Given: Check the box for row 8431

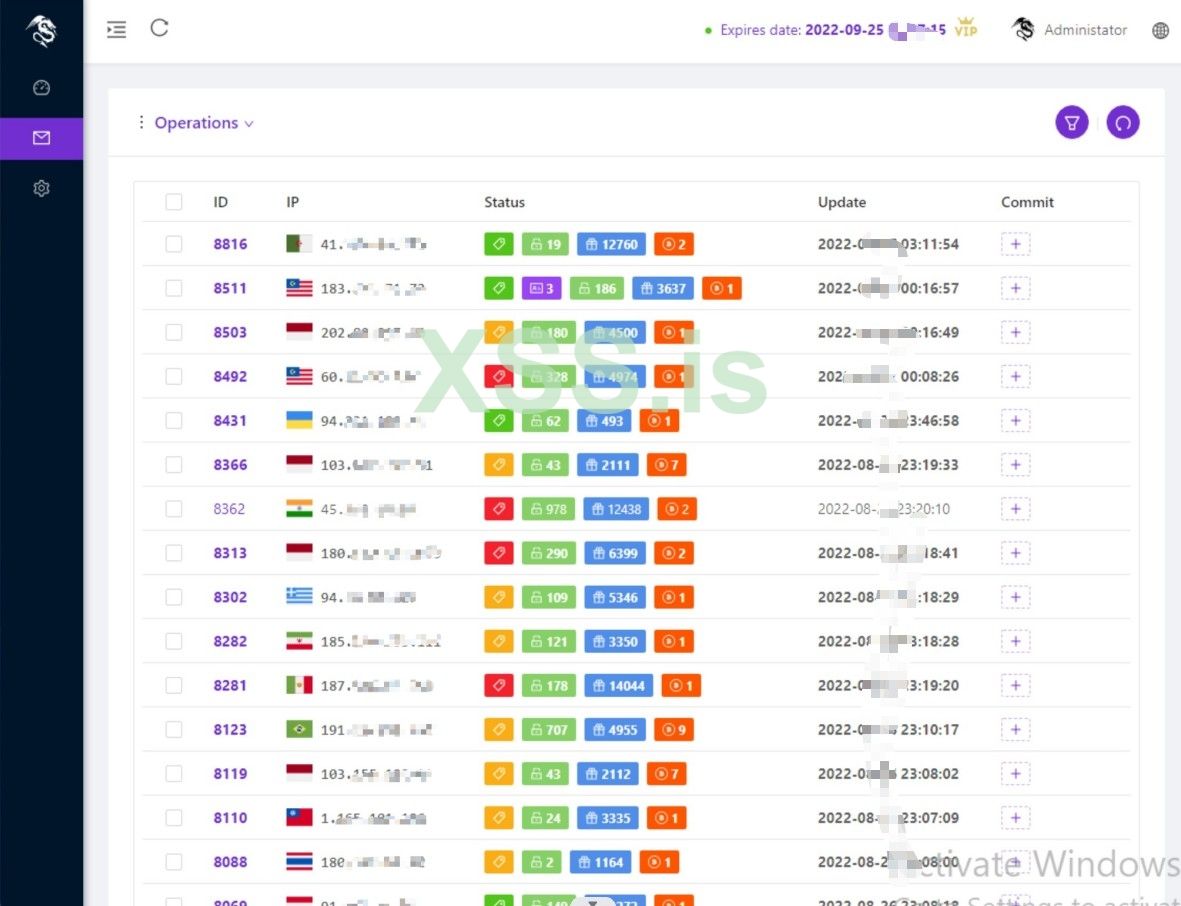Looking at the screenshot, I should tap(174, 421).
